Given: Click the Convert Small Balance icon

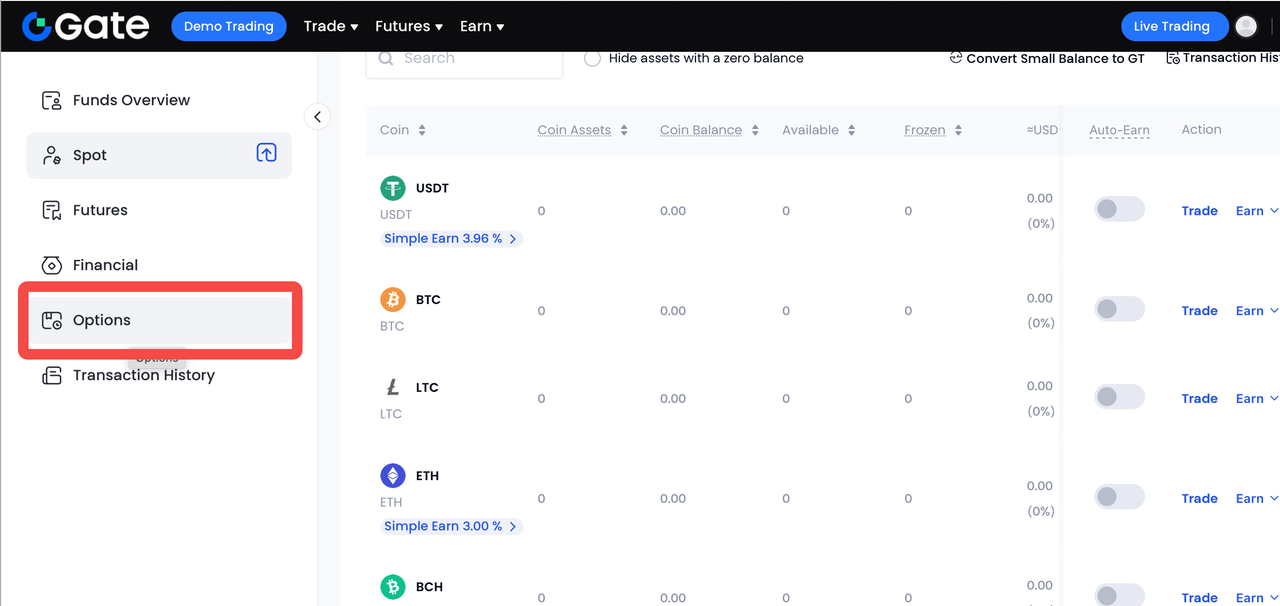Looking at the screenshot, I should tap(956, 58).
